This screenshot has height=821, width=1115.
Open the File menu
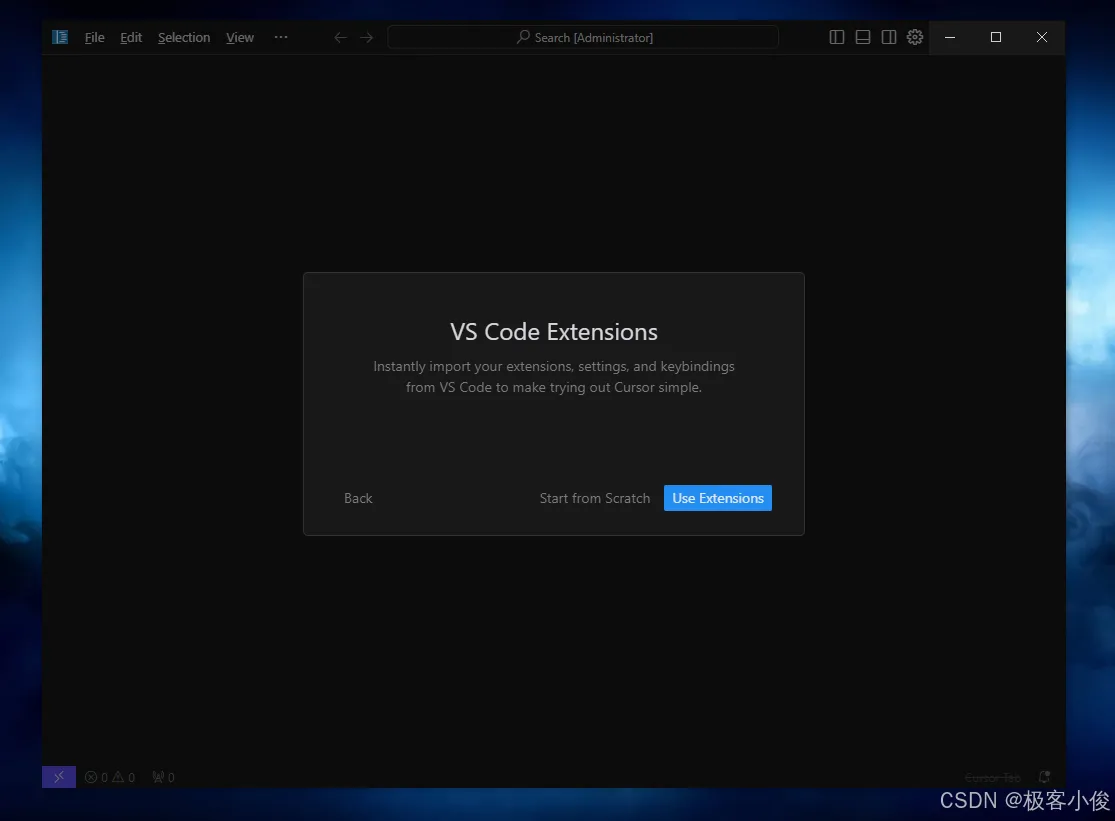[x=95, y=38]
